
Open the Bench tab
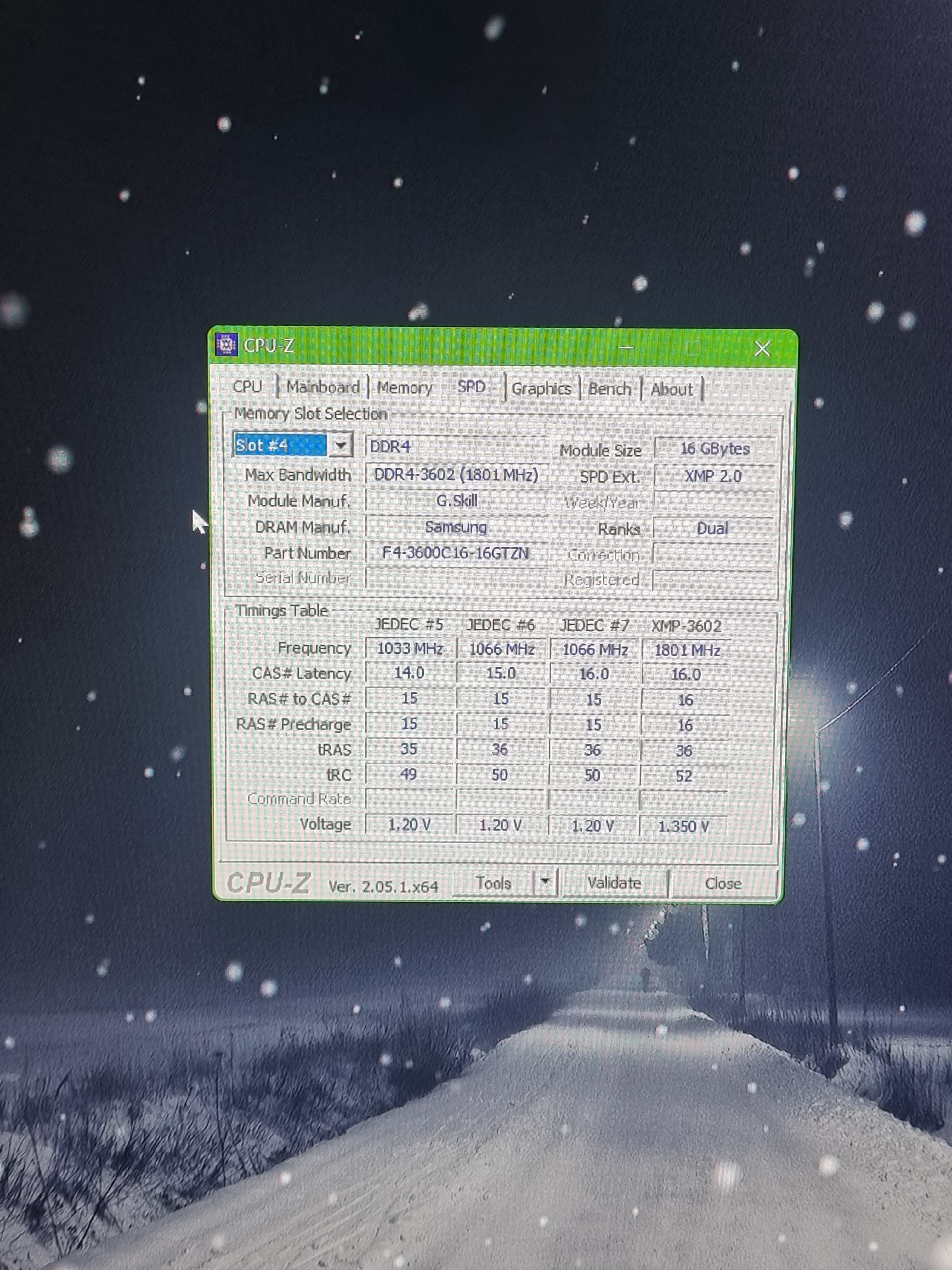(x=609, y=389)
